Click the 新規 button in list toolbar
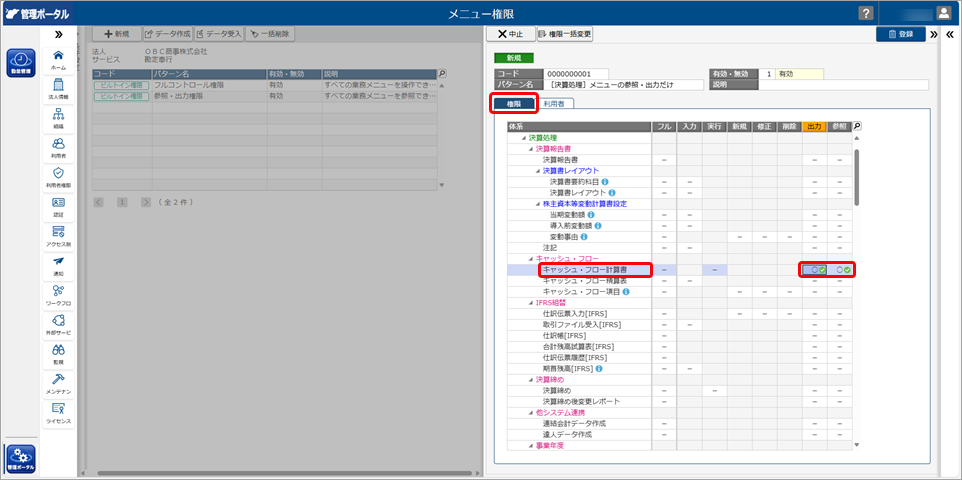This screenshot has height=480, width=962. click(117, 34)
